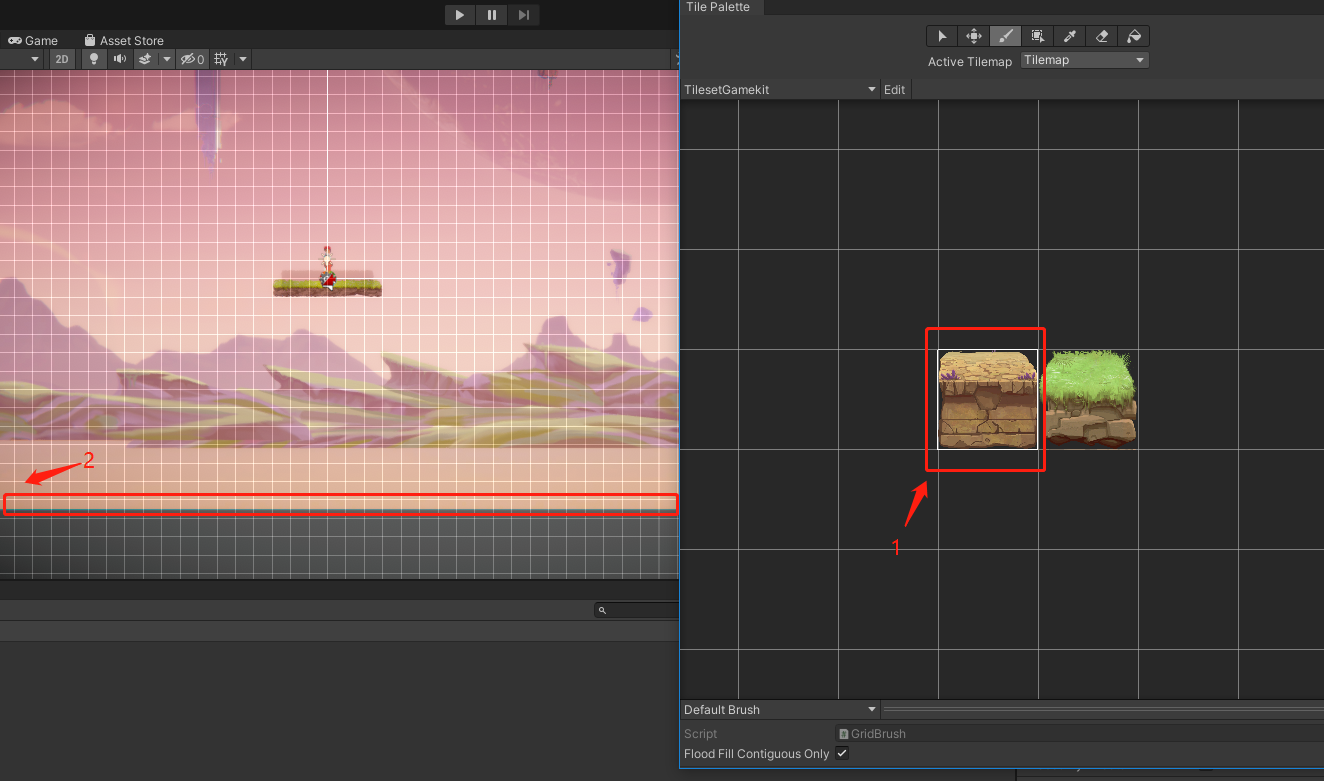Open the TilesetGamekit palette dropdown

780,89
